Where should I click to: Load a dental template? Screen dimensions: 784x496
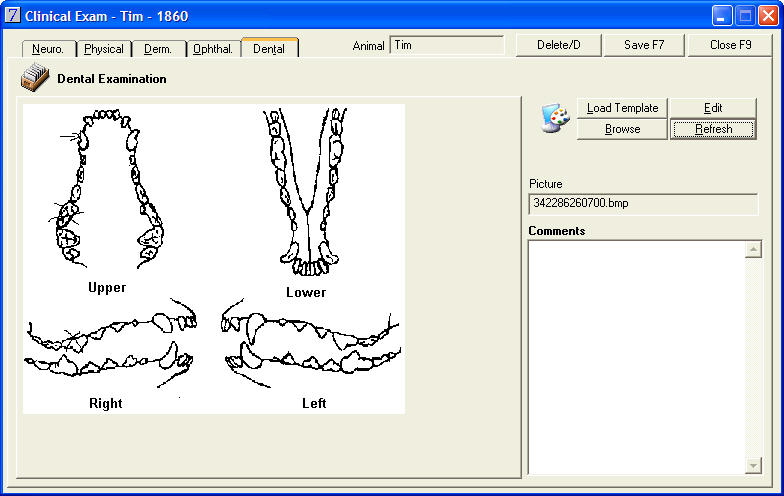click(622, 108)
